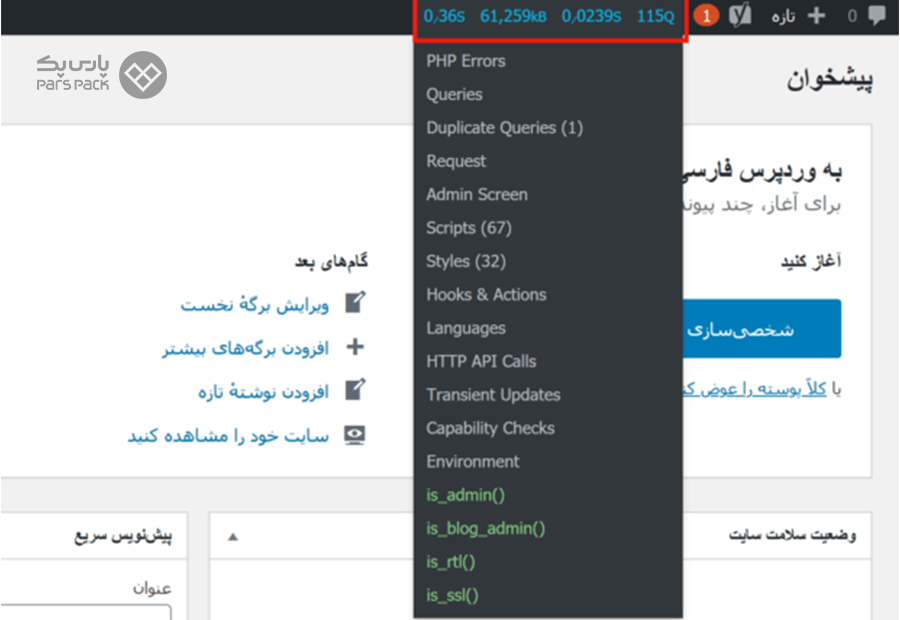Open the ویرایش برگهٔ نخست link
900x620 pixels.
tap(254, 304)
